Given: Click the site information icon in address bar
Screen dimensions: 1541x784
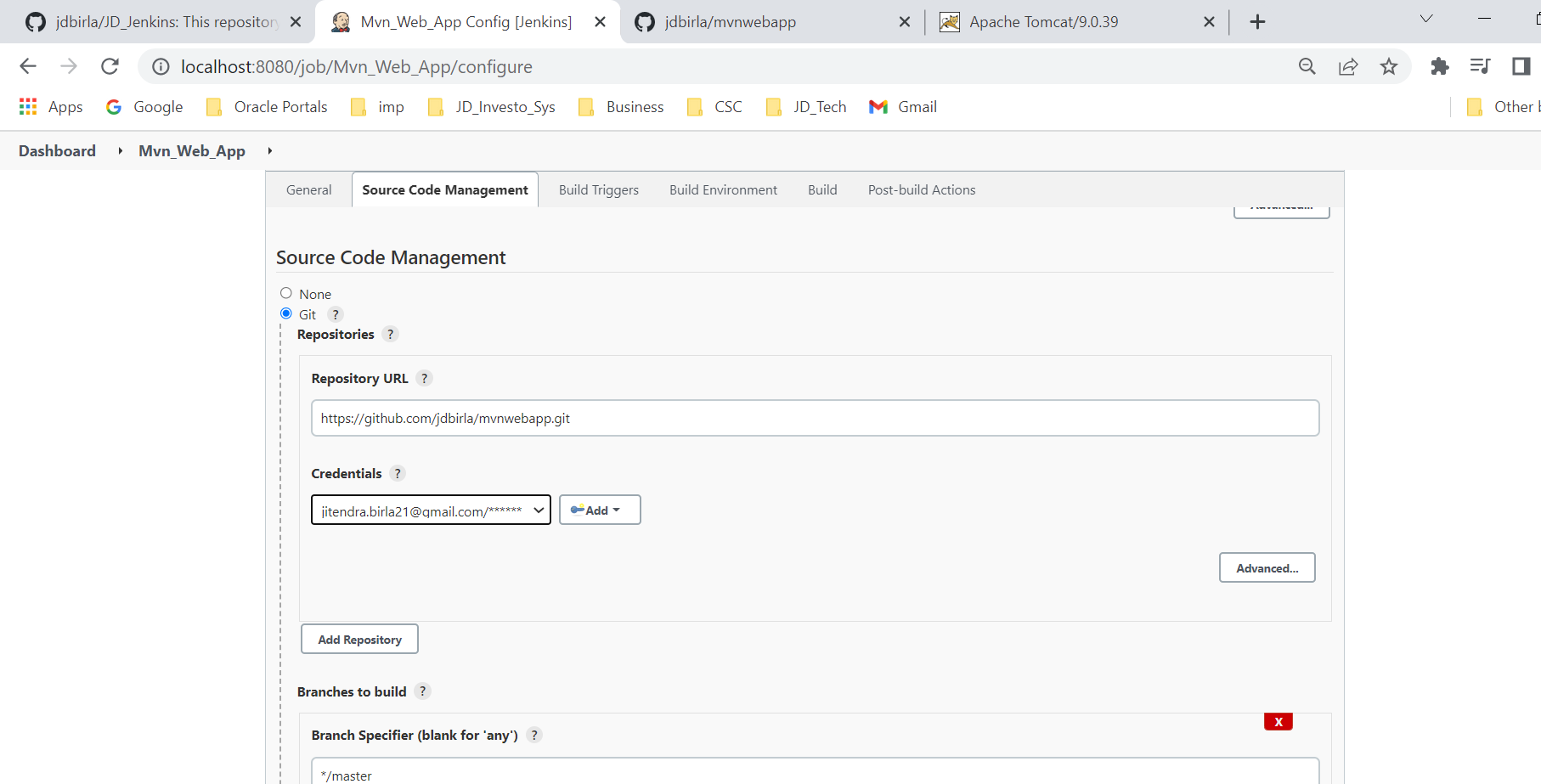Looking at the screenshot, I should 161,66.
